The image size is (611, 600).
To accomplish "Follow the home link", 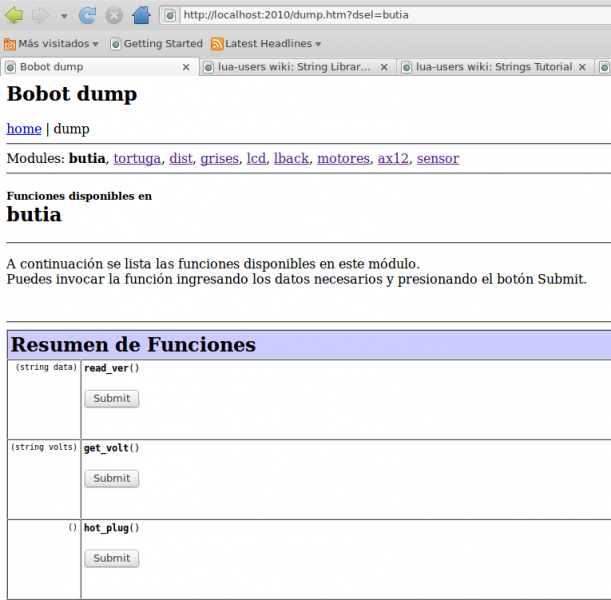I will point(24,129).
